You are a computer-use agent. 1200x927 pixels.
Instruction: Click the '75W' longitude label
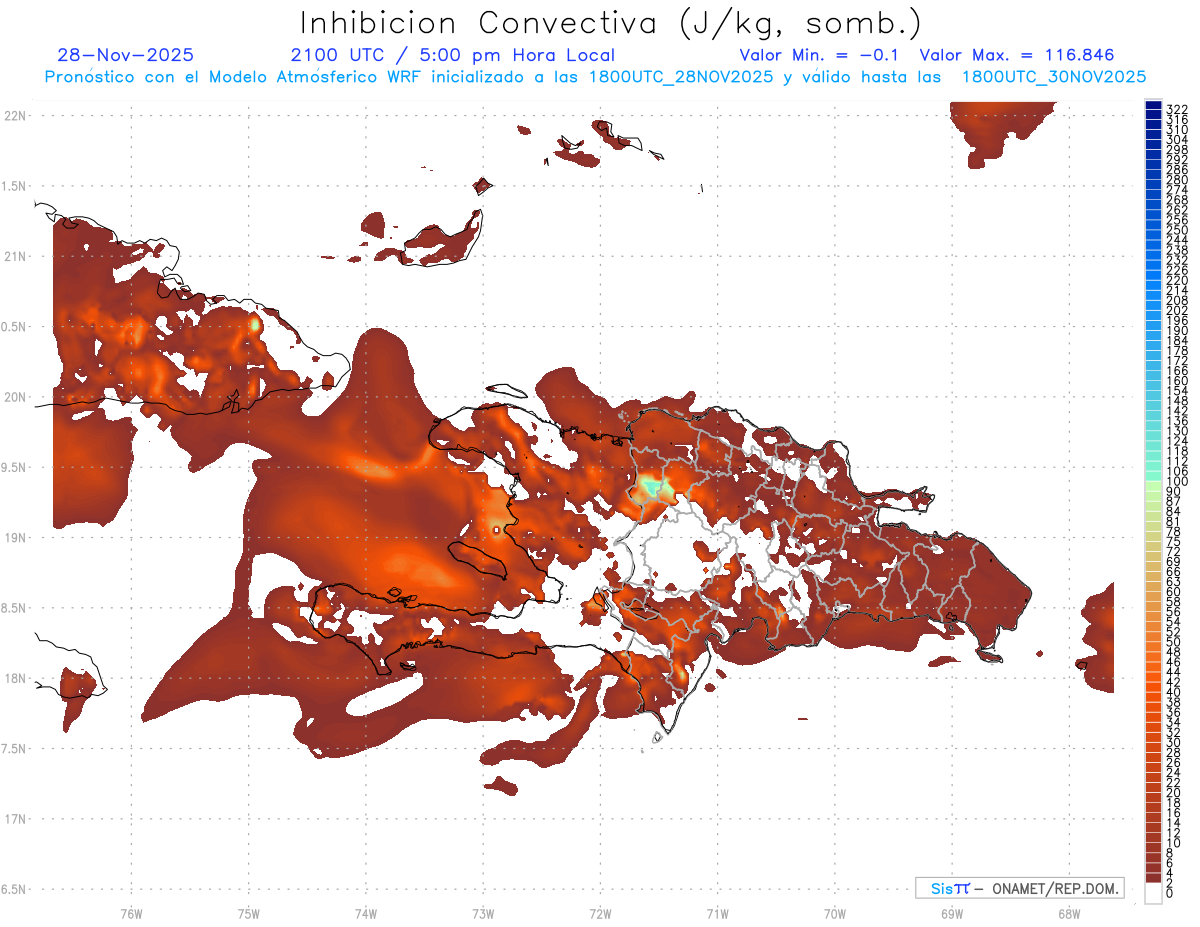(x=249, y=913)
